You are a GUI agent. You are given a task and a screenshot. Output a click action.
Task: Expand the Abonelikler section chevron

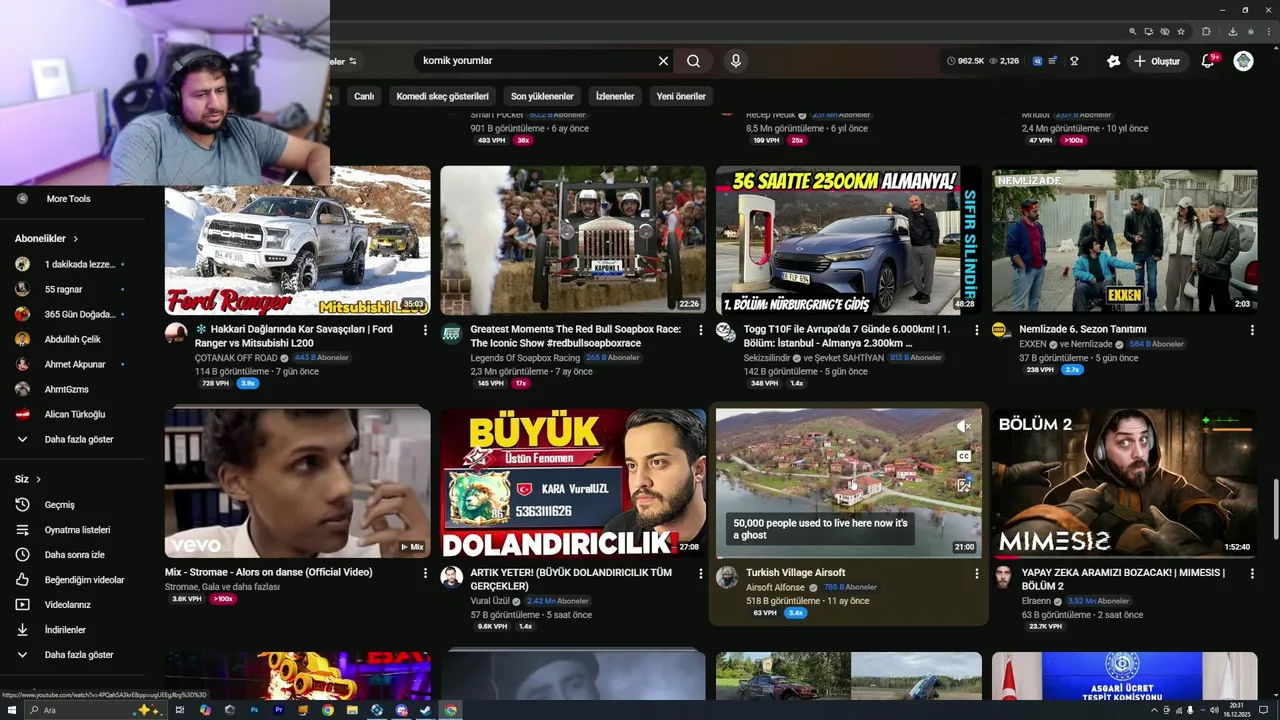pos(75,239)
